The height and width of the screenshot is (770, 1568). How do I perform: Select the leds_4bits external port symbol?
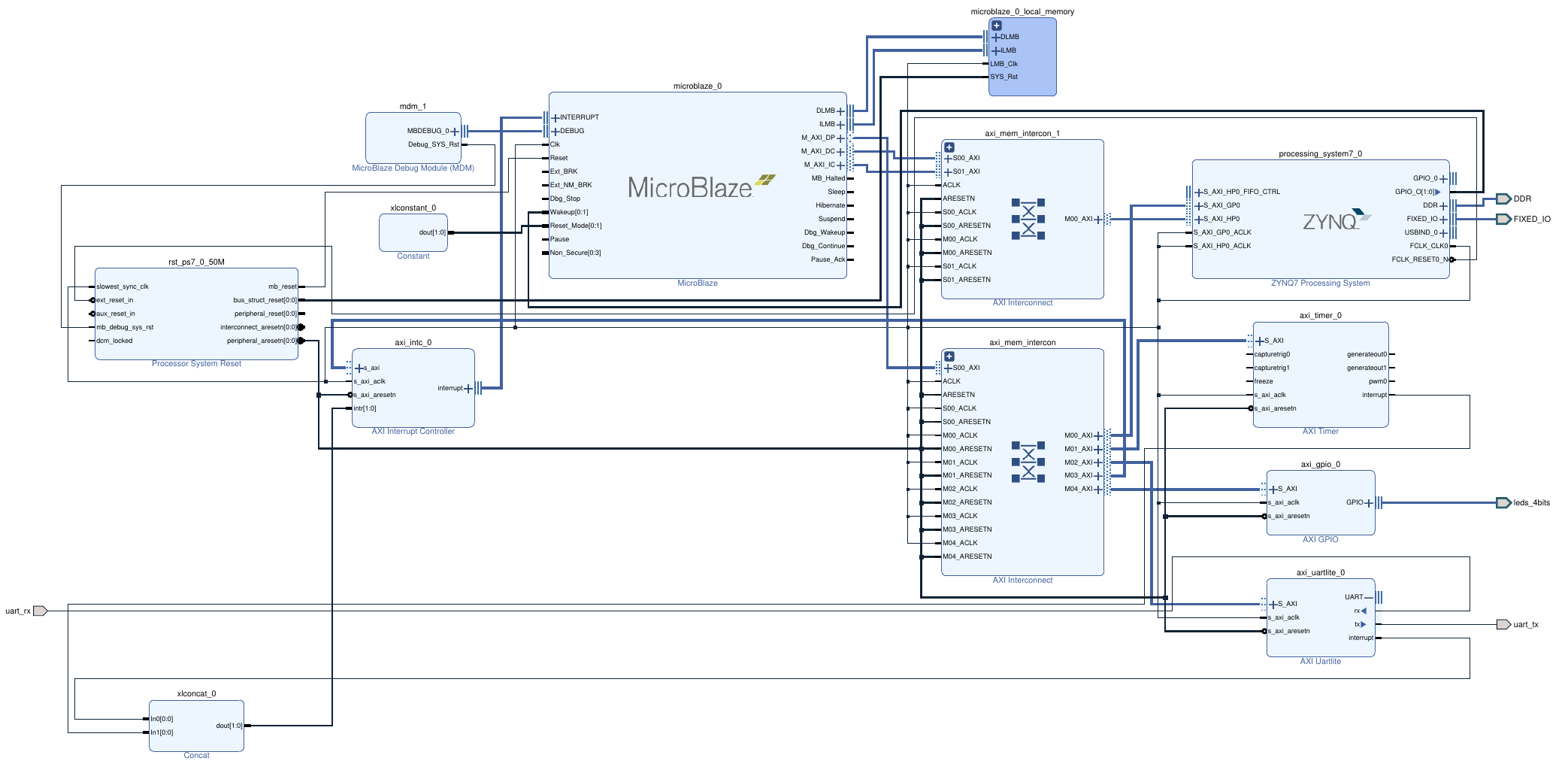(x=1503, y=503)
